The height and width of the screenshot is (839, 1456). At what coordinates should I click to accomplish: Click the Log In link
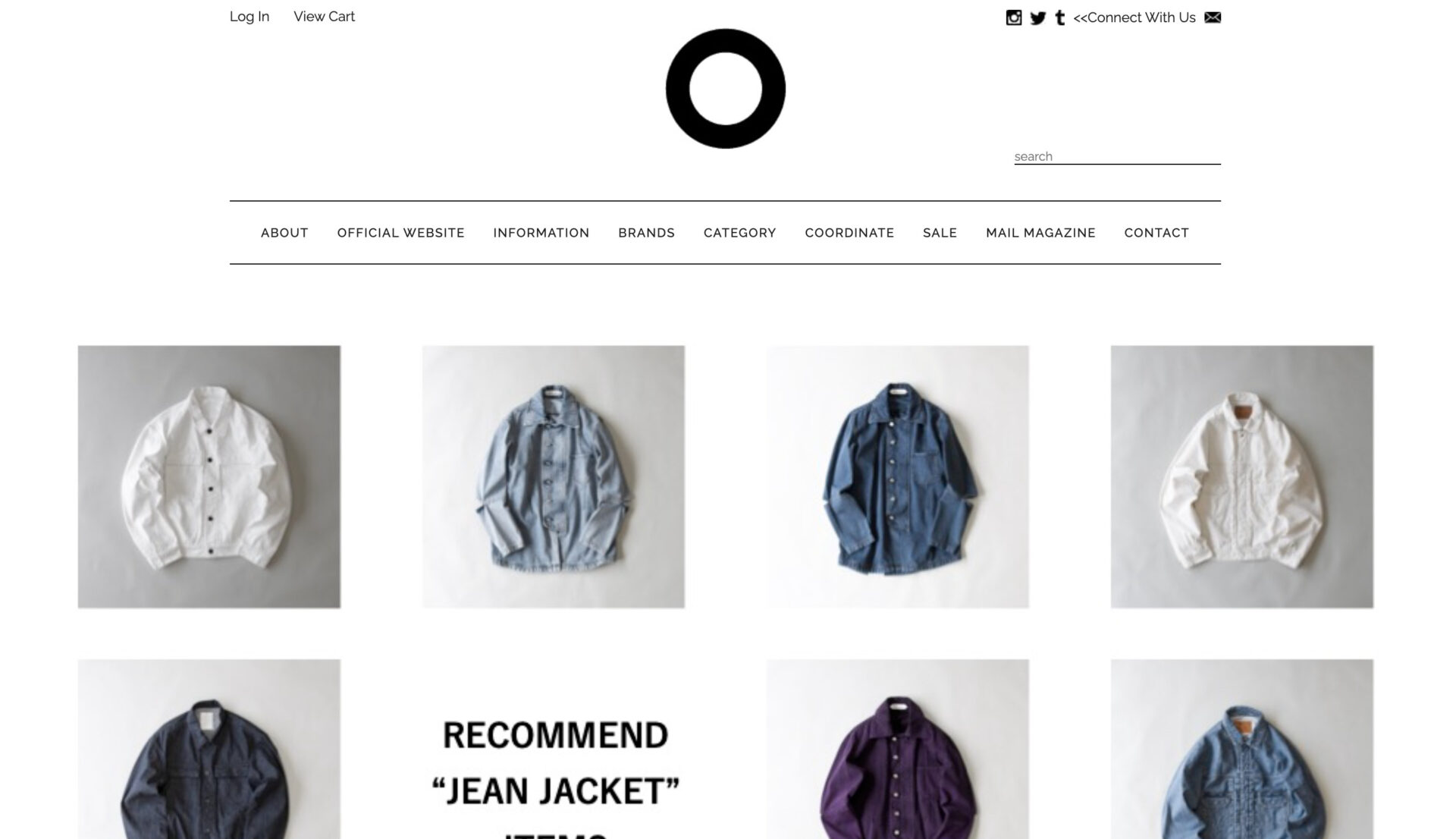pos(249,17)
